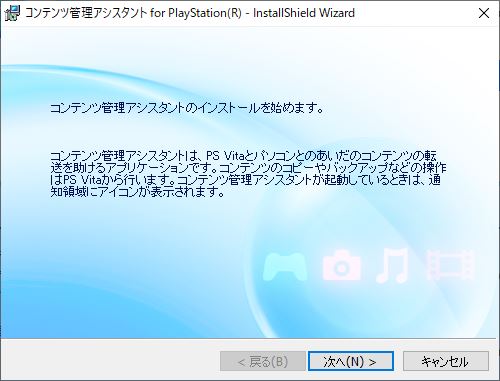Click the heading コンテンツ管理アシスタントのインストールを始めます。
Viewport: 500px width, 381px height.
tap(187, 108)
